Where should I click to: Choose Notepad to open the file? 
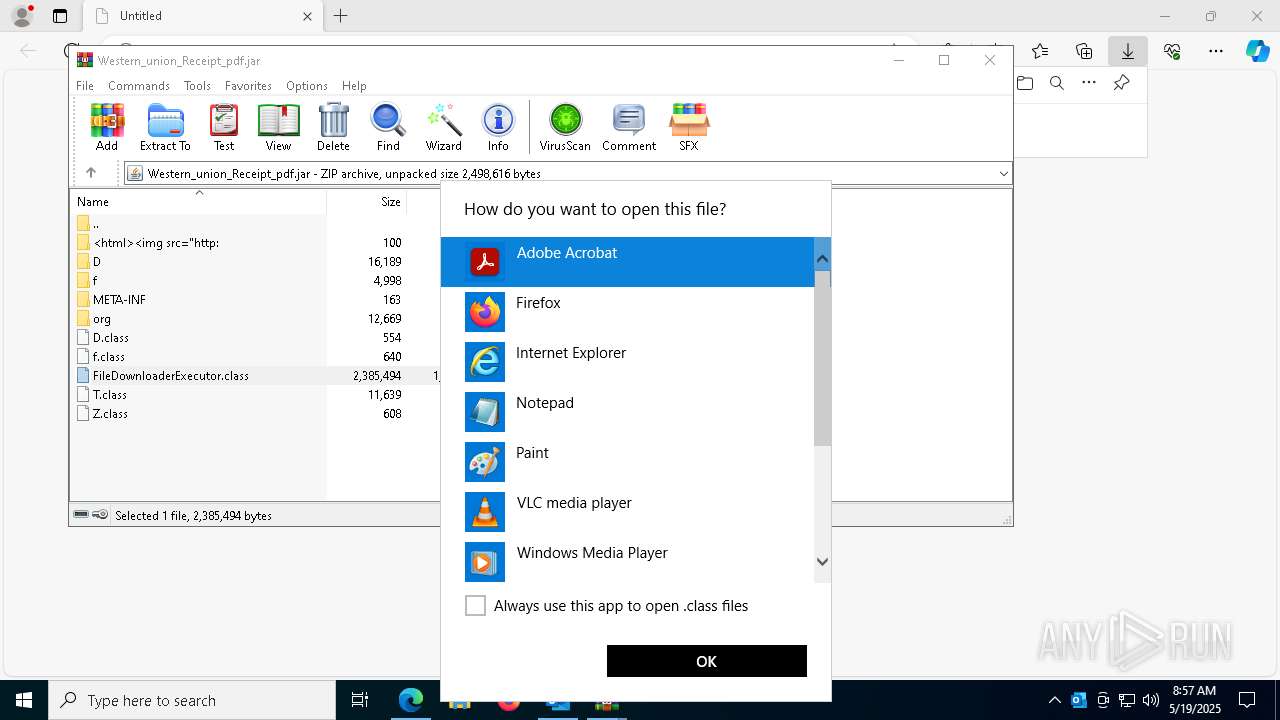(x=628, y=412)
